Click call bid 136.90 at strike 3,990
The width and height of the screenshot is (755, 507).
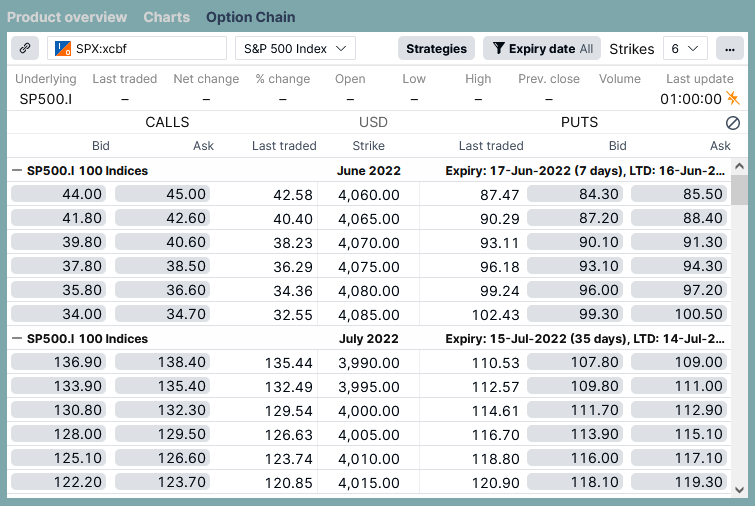[x=59, y=362]
